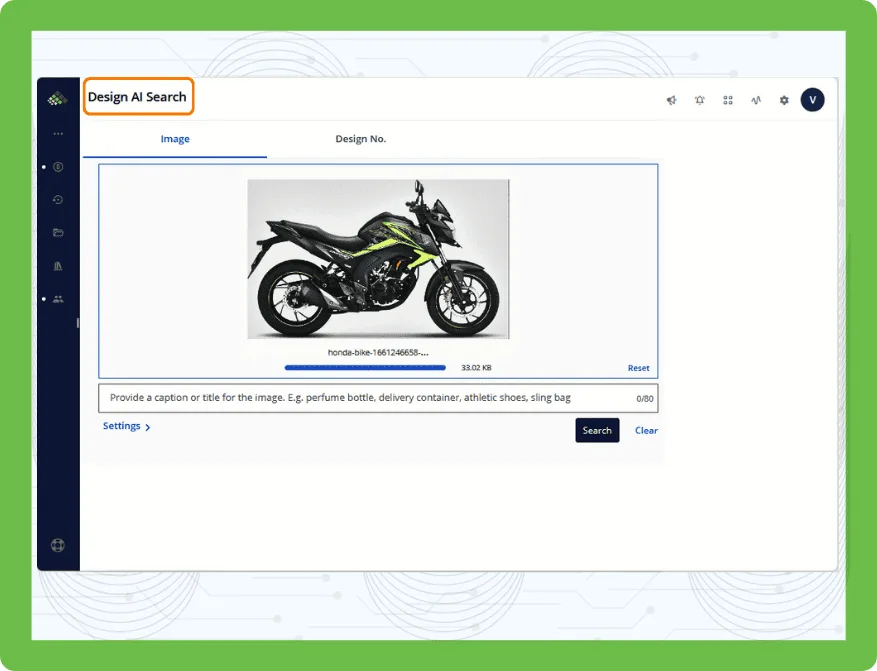Click the file name honda-bike-1661246658
This screenshot has width=877, height=671.
click(x=378, y=352)
